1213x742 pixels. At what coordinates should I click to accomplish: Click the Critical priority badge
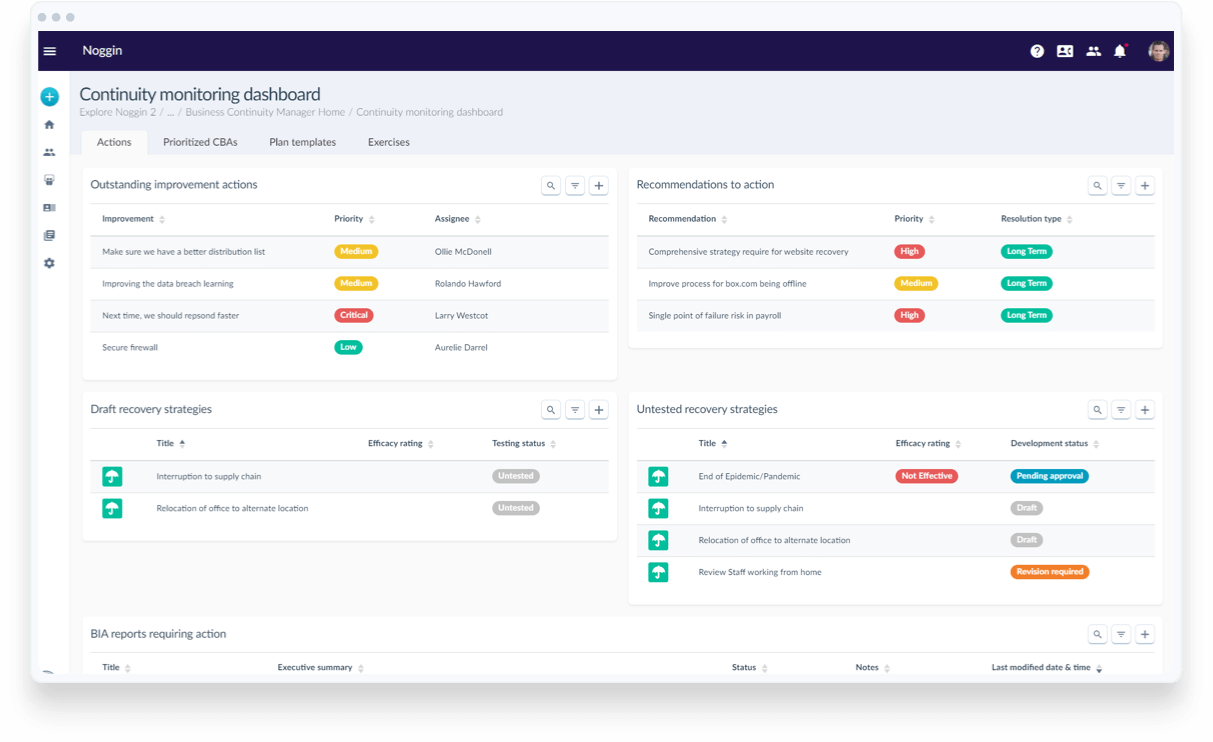click(x=353, y=315)
